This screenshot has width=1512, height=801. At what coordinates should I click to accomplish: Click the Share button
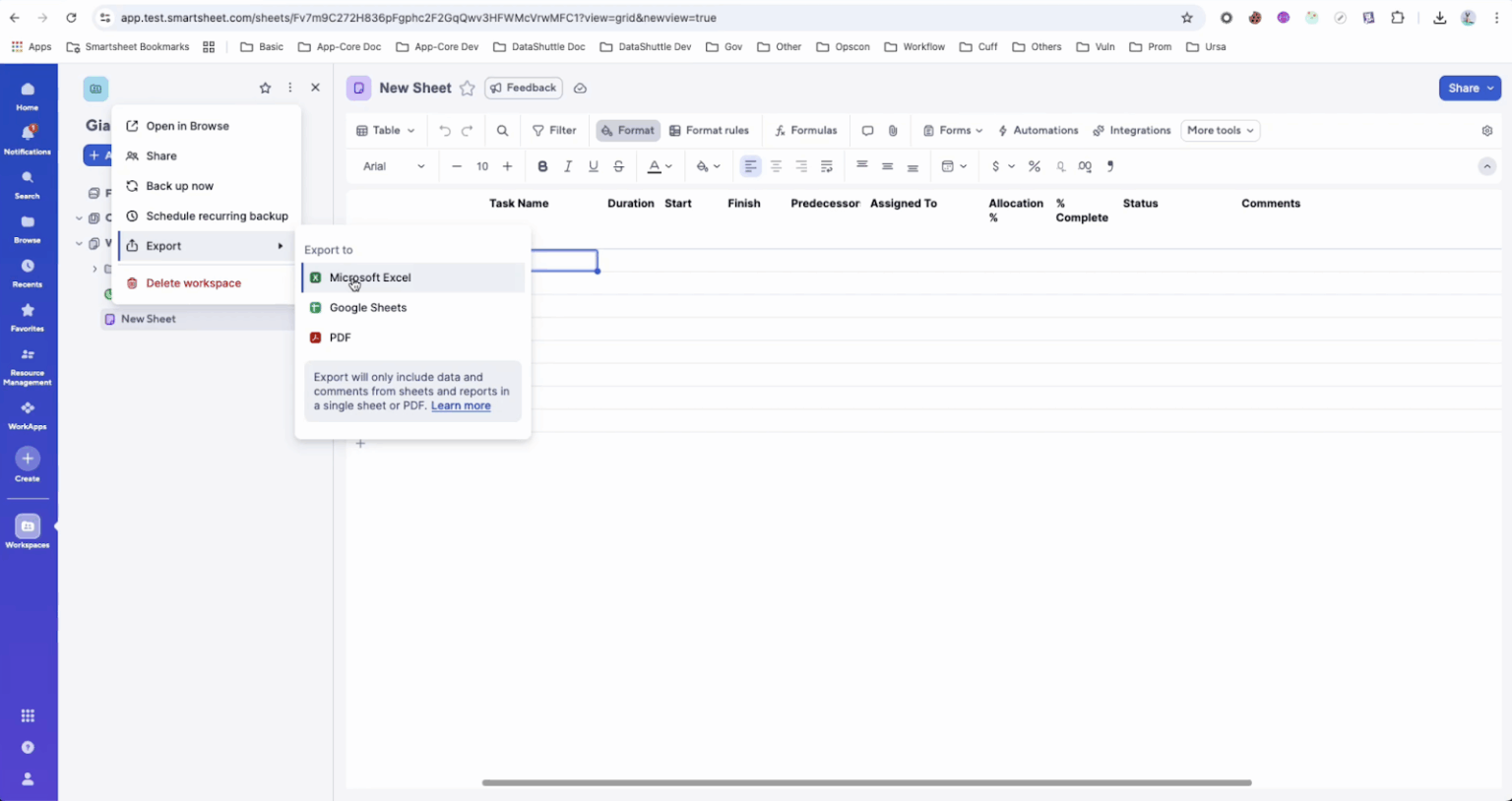click(x=1464, y=88)
